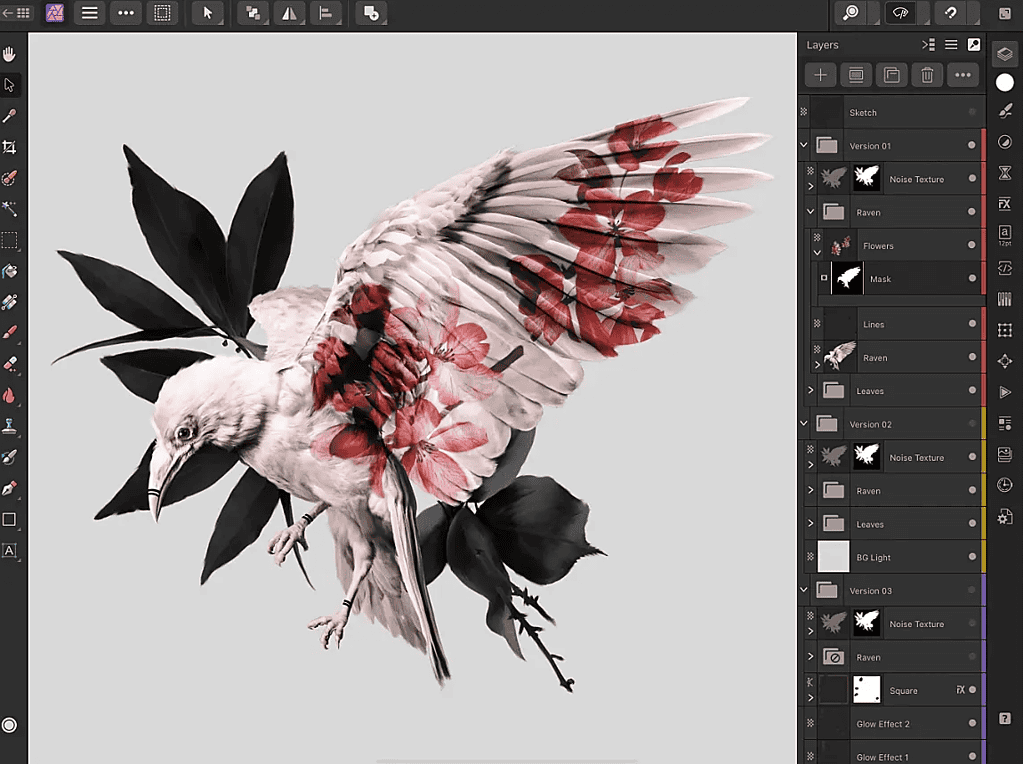
Task: Hide the BG Light layer
Action: tap(972, 557)
